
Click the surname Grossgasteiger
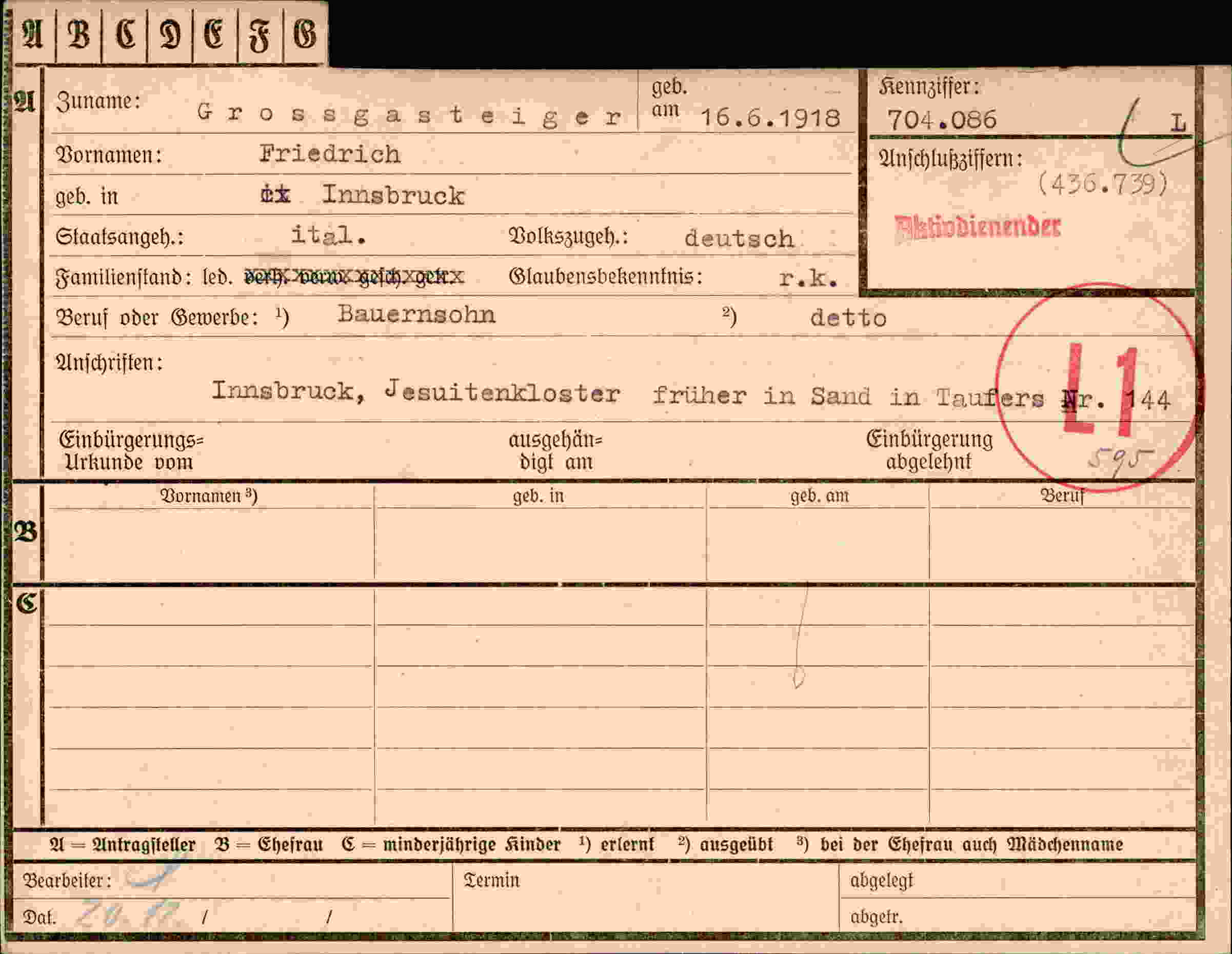pyautogui.click(x=409, y=114)
